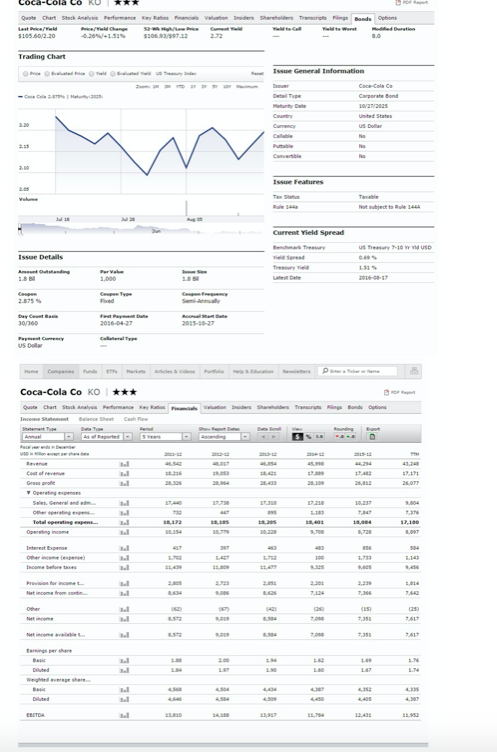Open the Other income (expense) chart icon
The height and width of the screenshot is (752, 497).
coord(125,558)
